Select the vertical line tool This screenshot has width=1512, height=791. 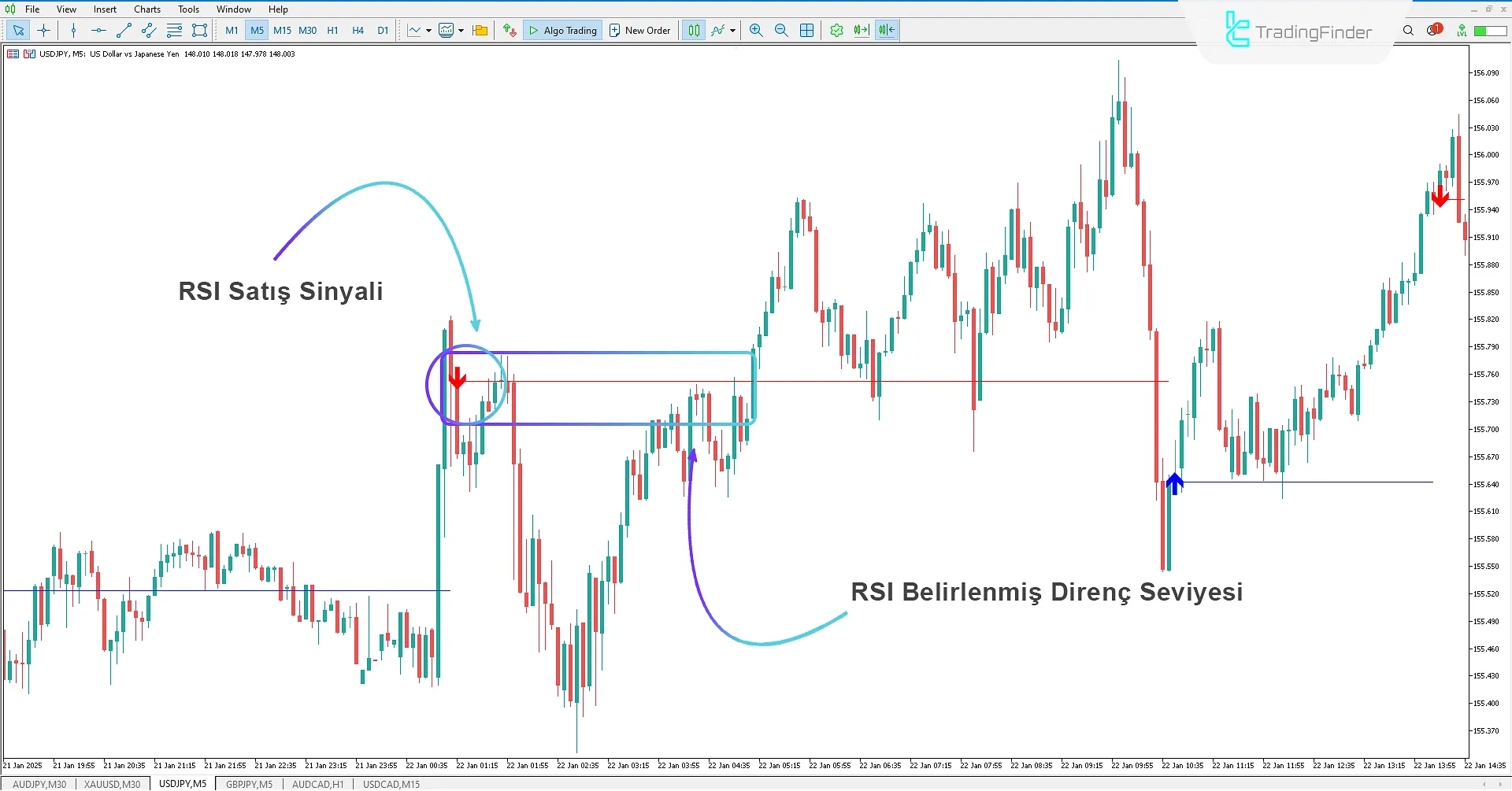pyautogui.click(x=73, y=31)
